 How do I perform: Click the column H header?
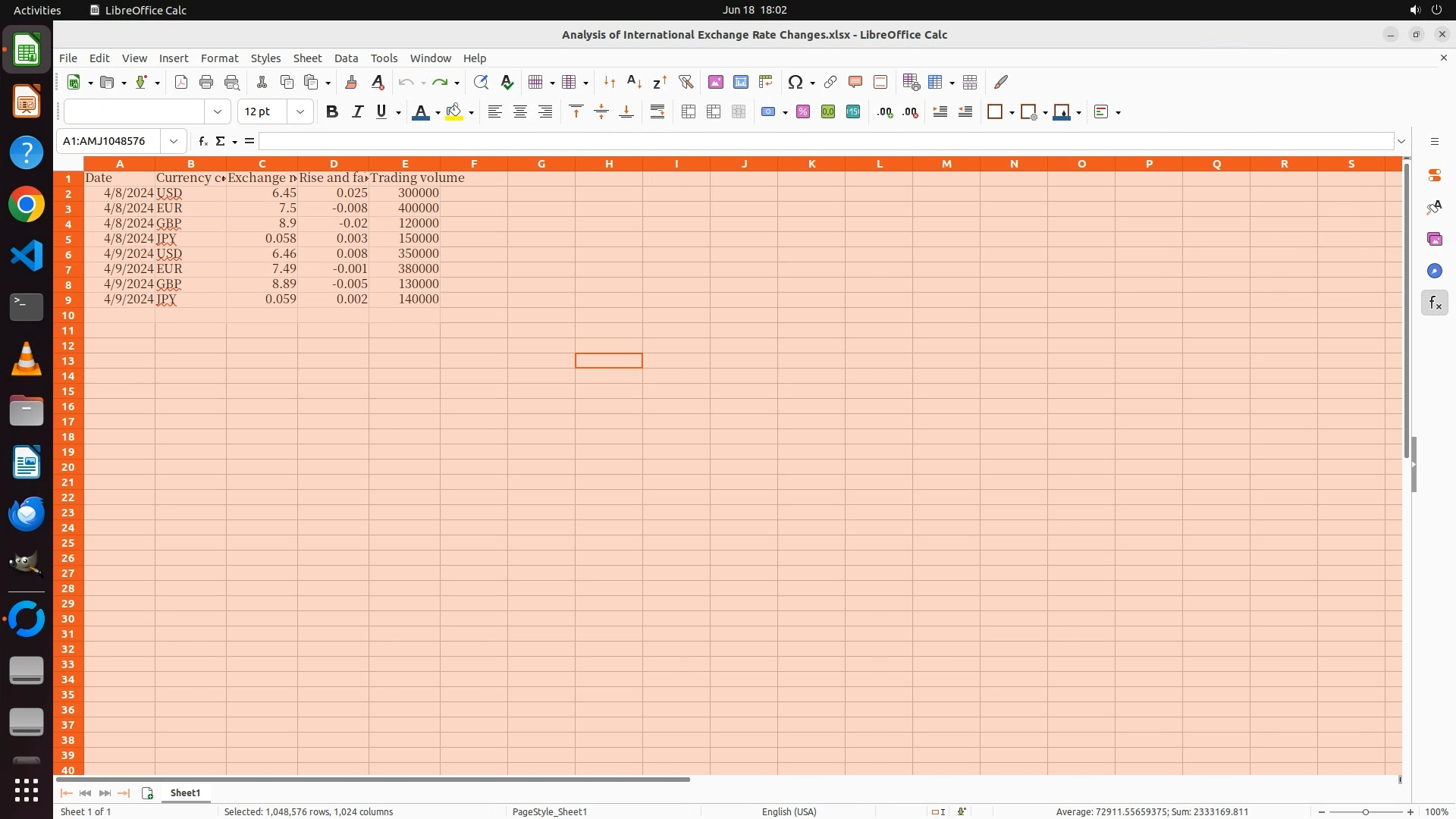click(608, 164)
